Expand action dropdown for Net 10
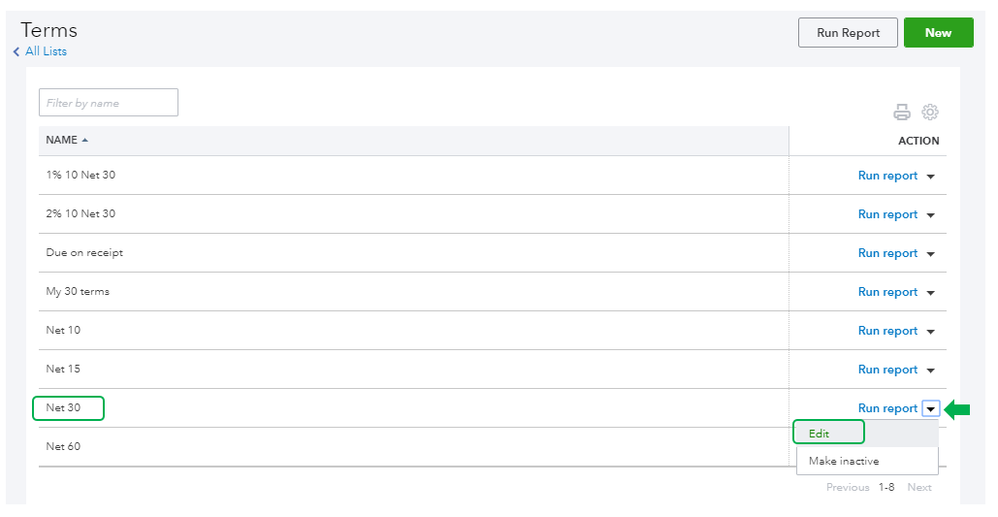 coord(931,332)
